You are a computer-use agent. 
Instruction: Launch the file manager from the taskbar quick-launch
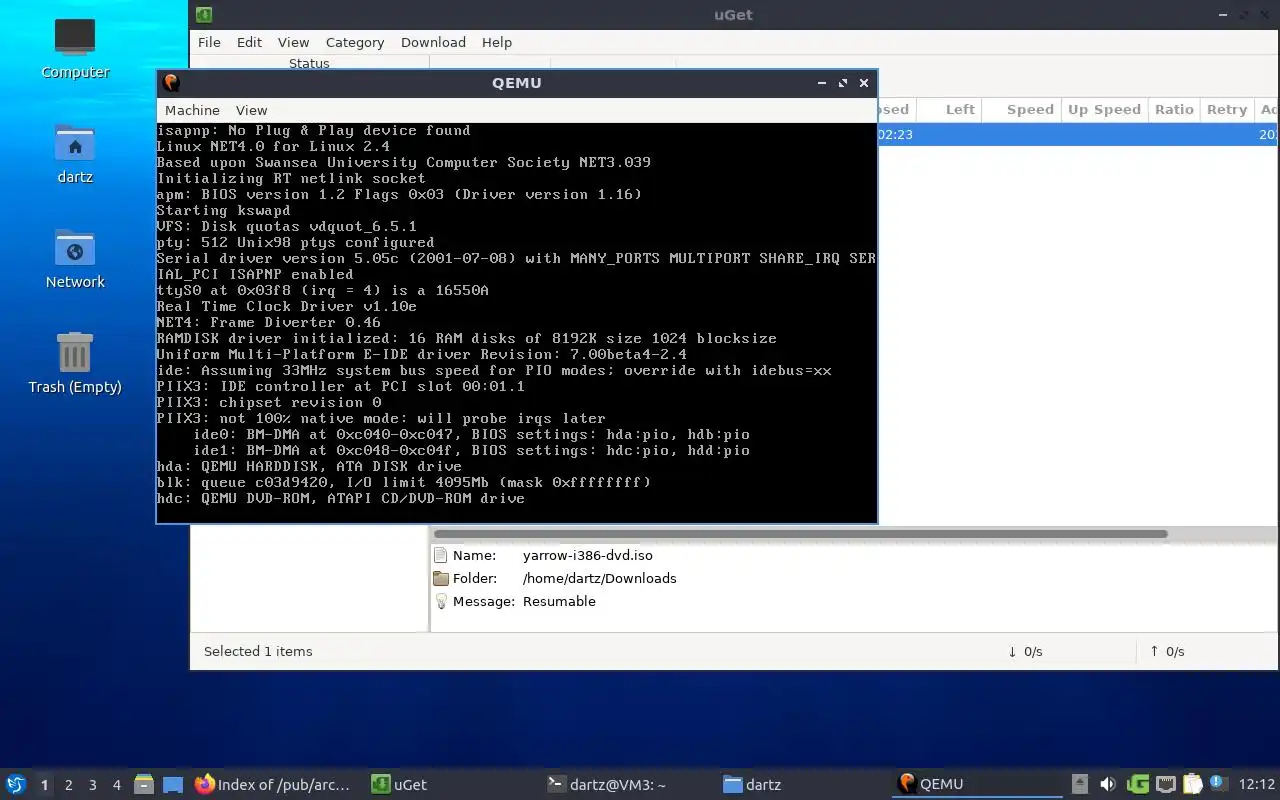point(143,785)
